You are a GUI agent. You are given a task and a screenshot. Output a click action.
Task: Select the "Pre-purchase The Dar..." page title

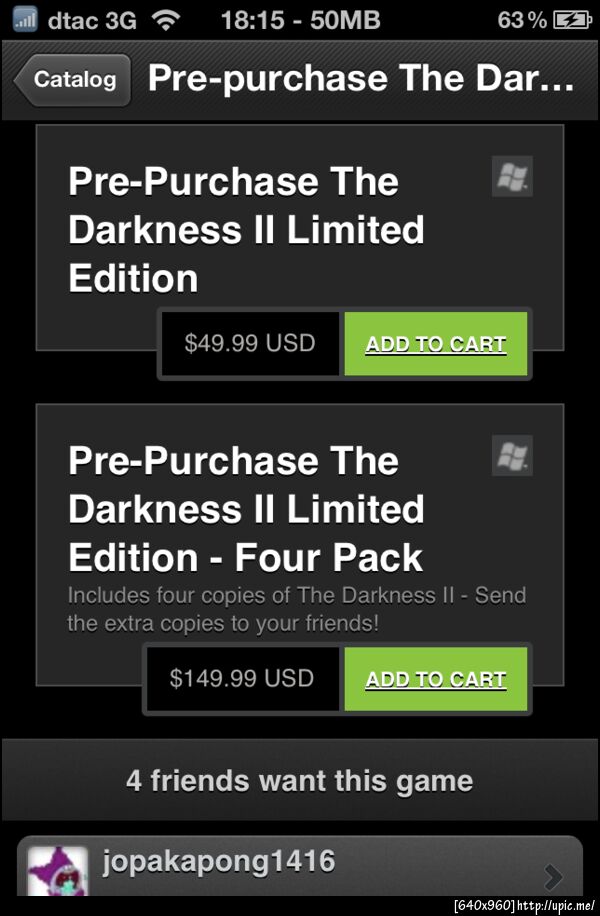coord(360,80)
